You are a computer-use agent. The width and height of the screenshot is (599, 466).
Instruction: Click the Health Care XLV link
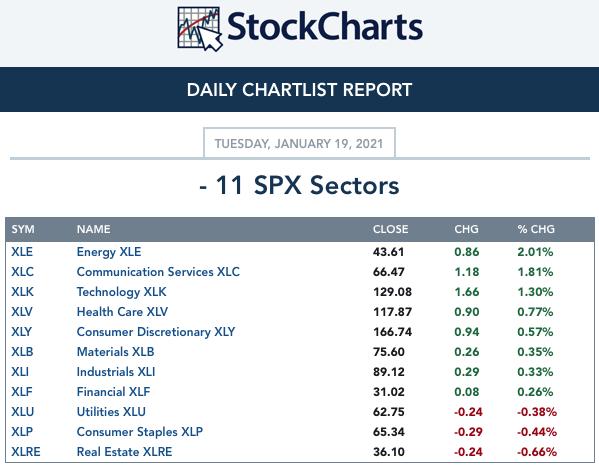pyautogui.click(x=122, y=312)
